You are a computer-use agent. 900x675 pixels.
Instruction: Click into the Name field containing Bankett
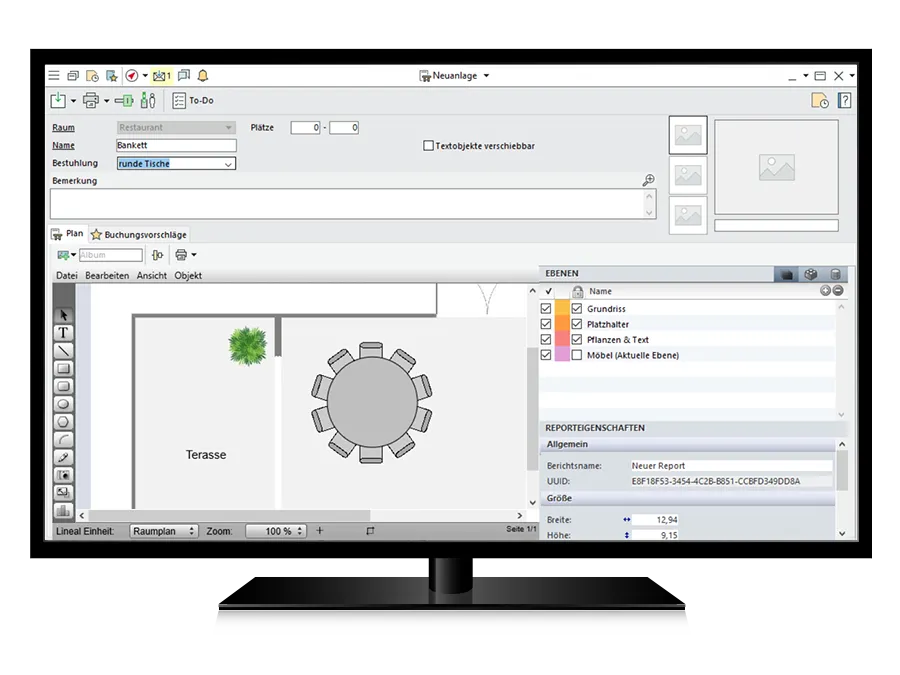pyautogui.click(x=175, y=146)
